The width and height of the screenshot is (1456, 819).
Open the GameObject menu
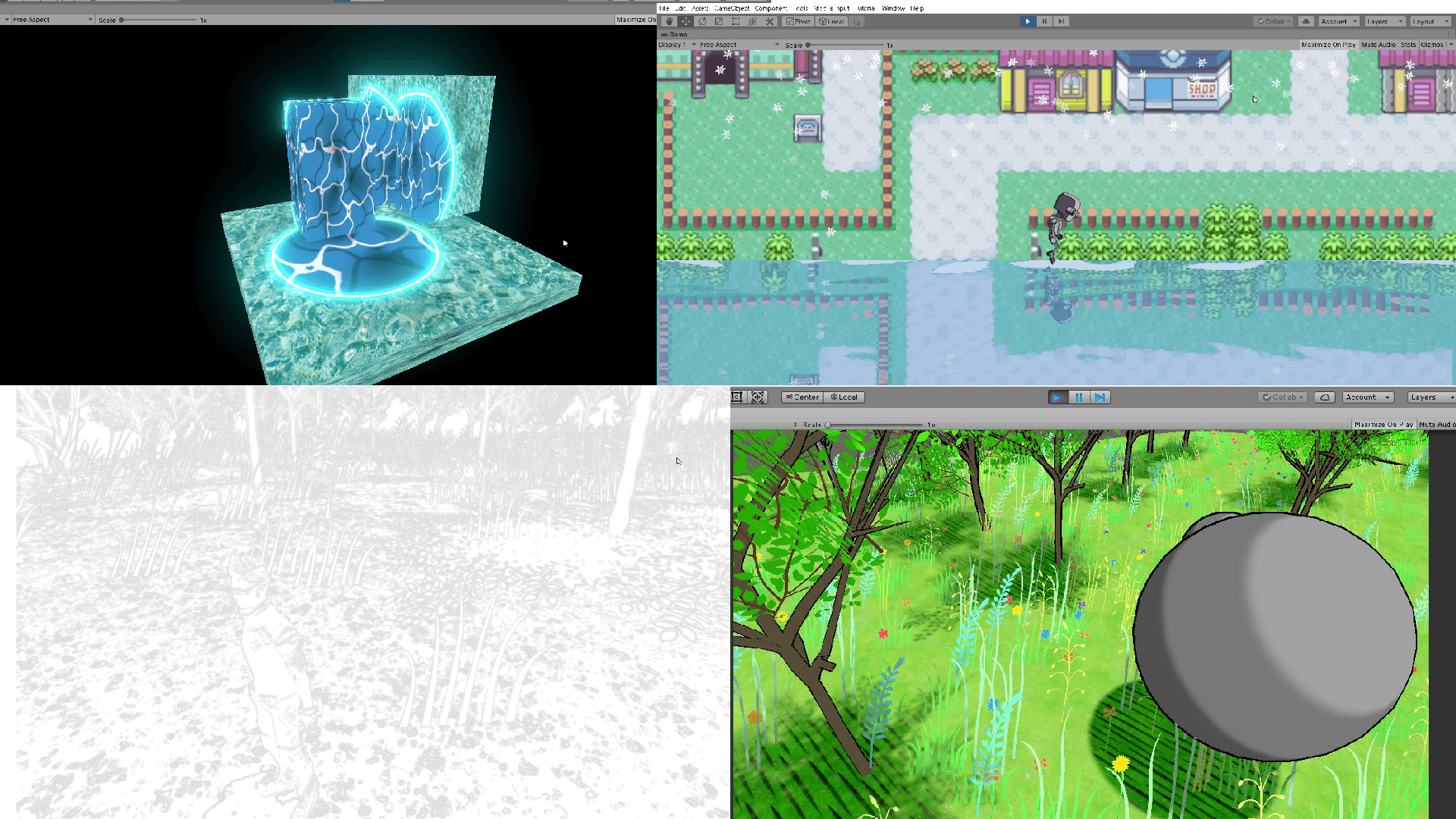732,8
